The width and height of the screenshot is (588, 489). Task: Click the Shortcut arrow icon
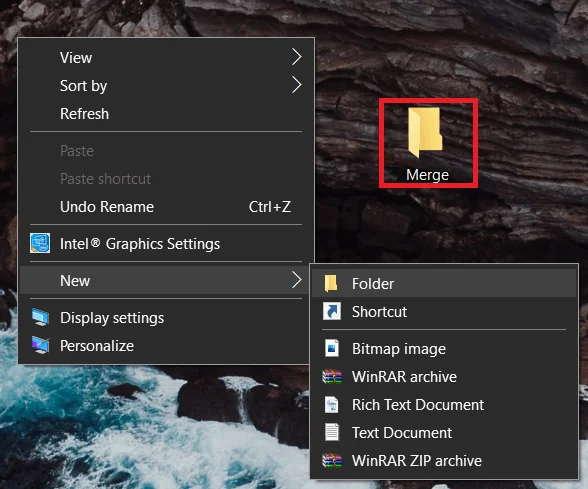332,311
